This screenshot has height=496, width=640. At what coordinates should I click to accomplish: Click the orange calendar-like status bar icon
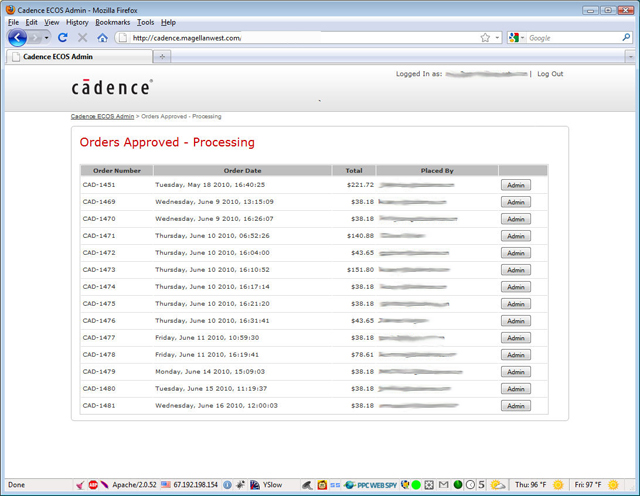322,485
